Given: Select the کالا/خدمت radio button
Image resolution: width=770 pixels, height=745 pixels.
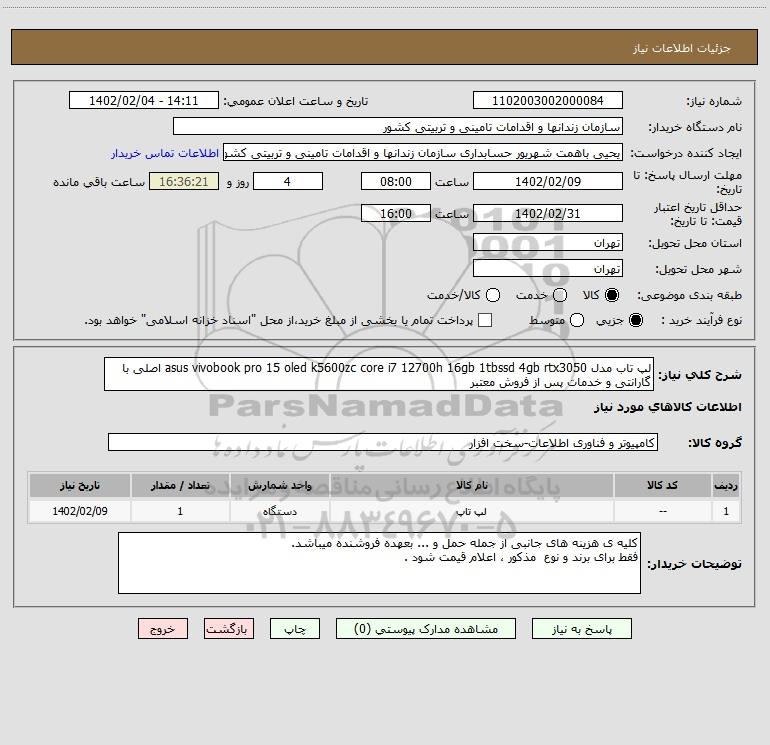Looking at the screenshot, I should click(493, 295).
